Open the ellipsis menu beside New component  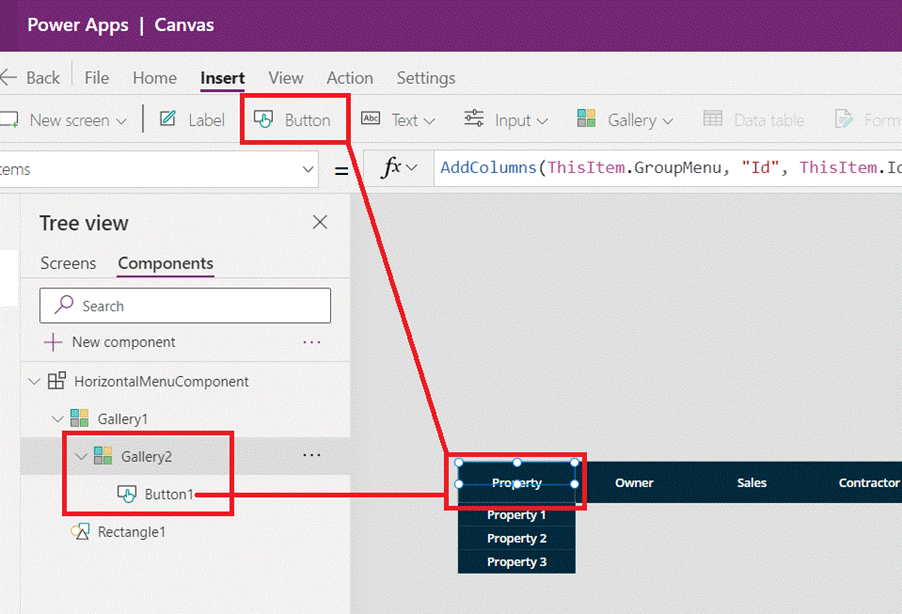pyautogui.click(x=312, y=342)
